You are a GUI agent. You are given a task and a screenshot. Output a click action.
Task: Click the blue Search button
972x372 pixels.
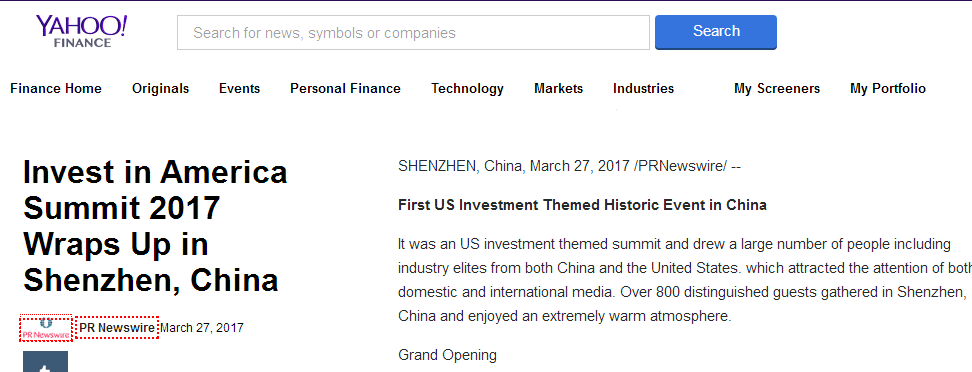716,32
